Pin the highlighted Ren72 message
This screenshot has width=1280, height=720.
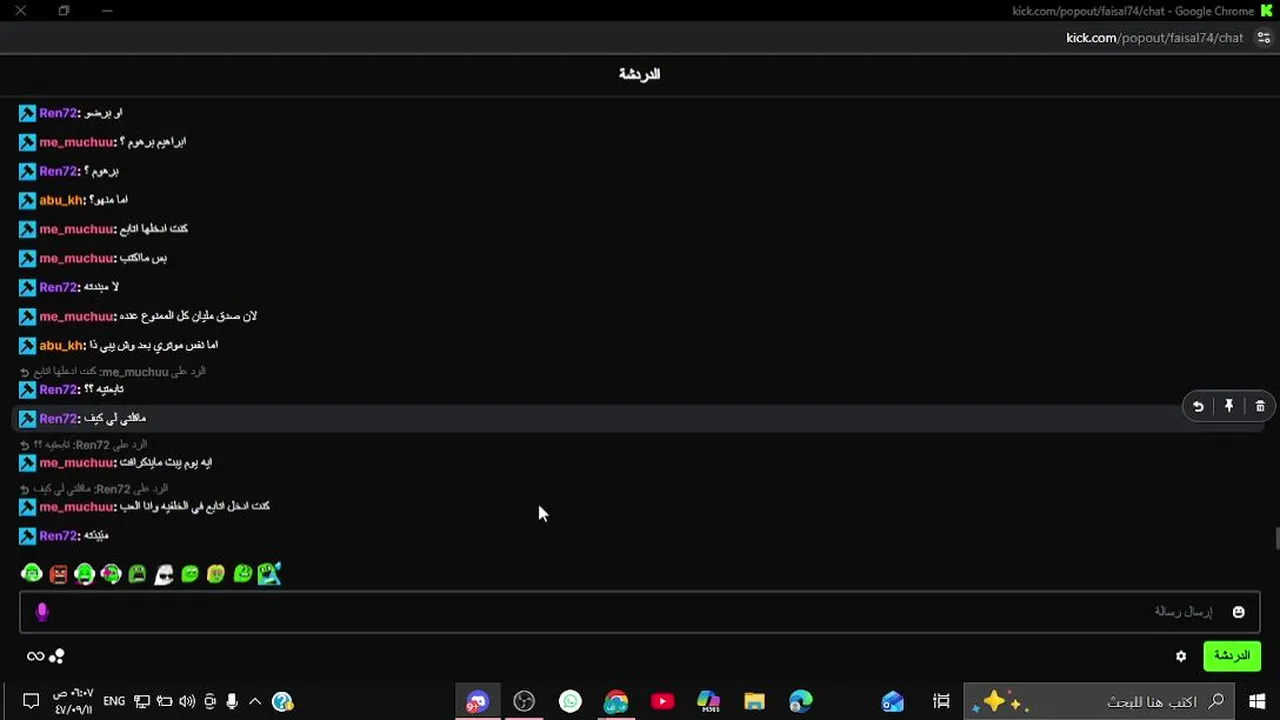tap(1229, 406)
